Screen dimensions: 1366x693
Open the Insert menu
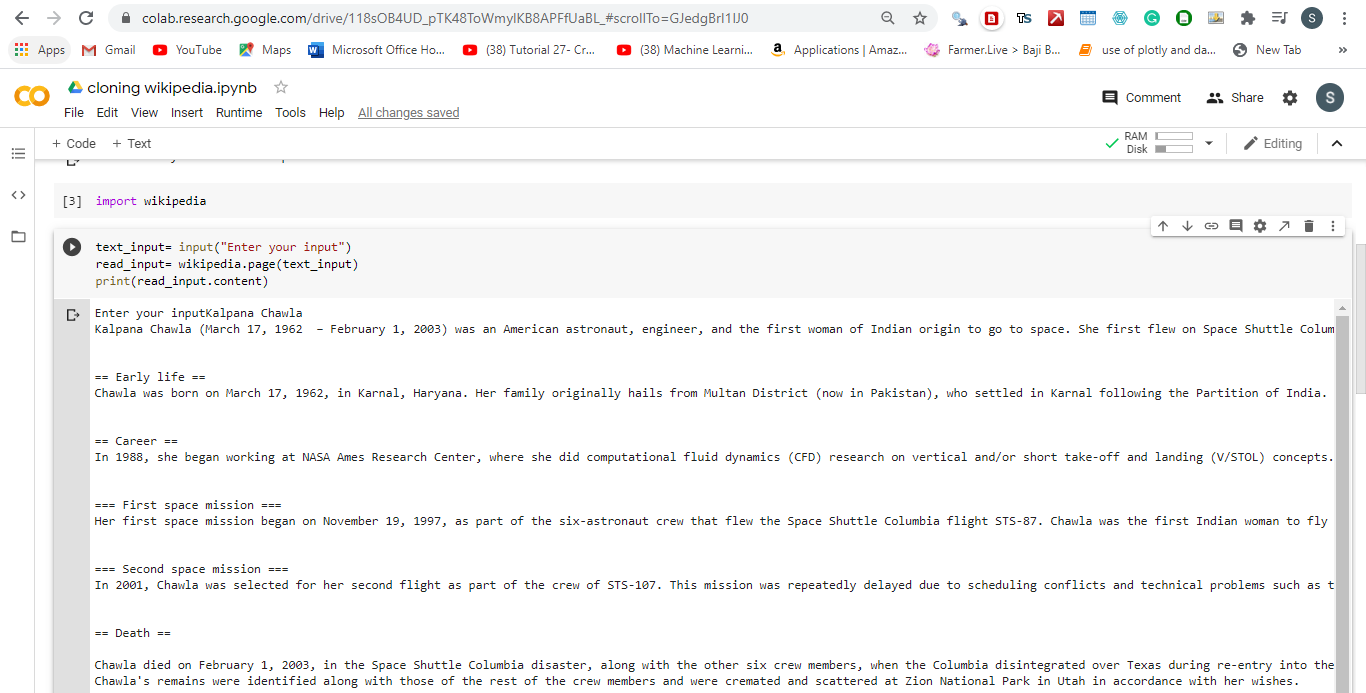[187, 113]
